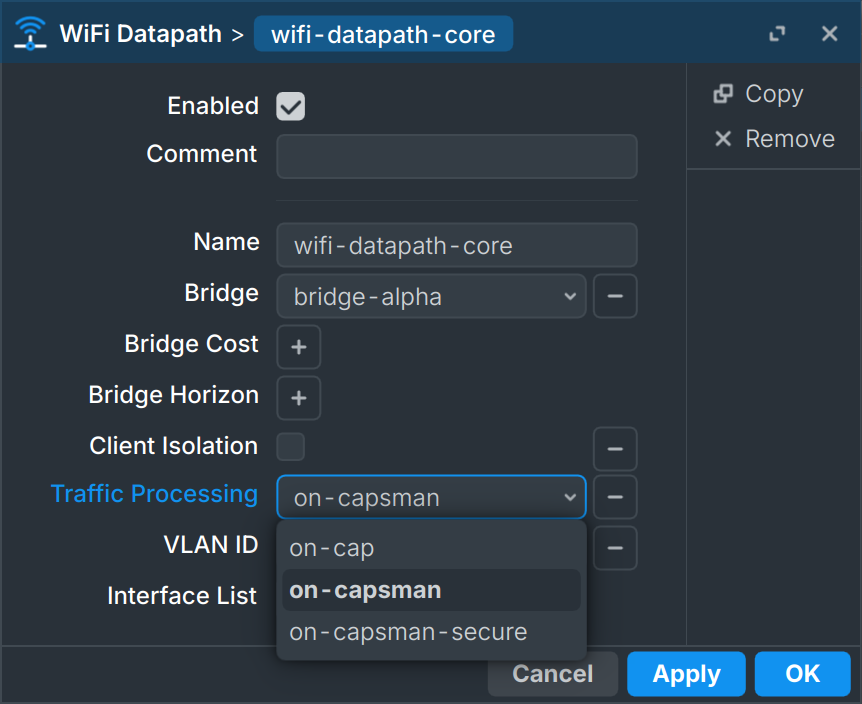Enable the Client Isolation checkbox
862x704 pixels.
[x=291, y=447]
